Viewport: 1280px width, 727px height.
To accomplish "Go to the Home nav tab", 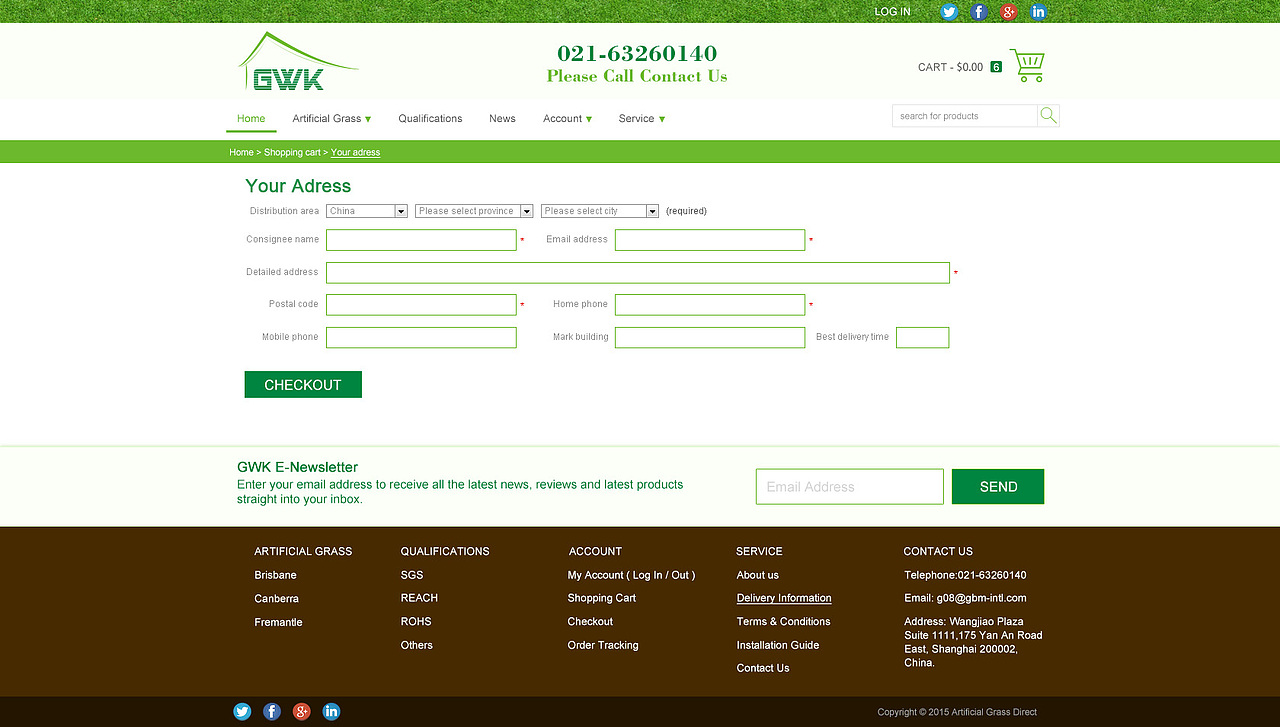I will (251, 119).
